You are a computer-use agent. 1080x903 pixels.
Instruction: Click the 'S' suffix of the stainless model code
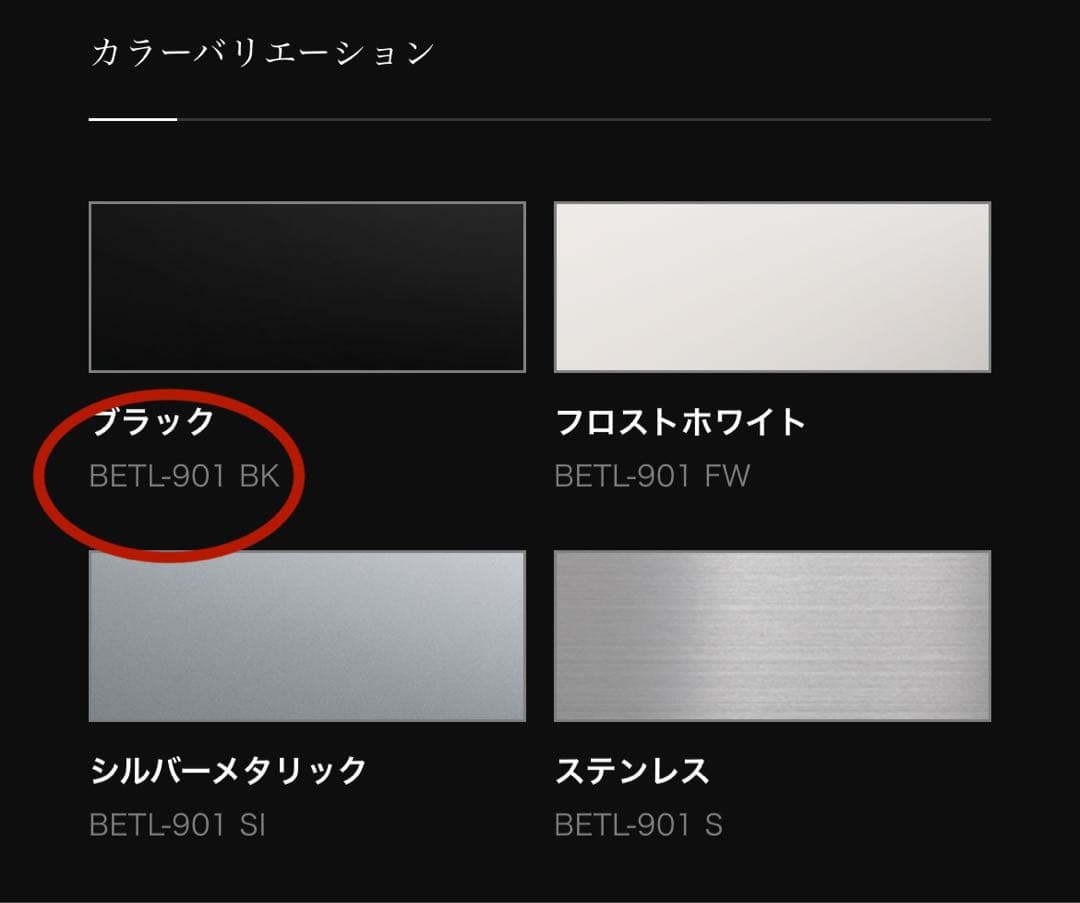coord(714,824)
